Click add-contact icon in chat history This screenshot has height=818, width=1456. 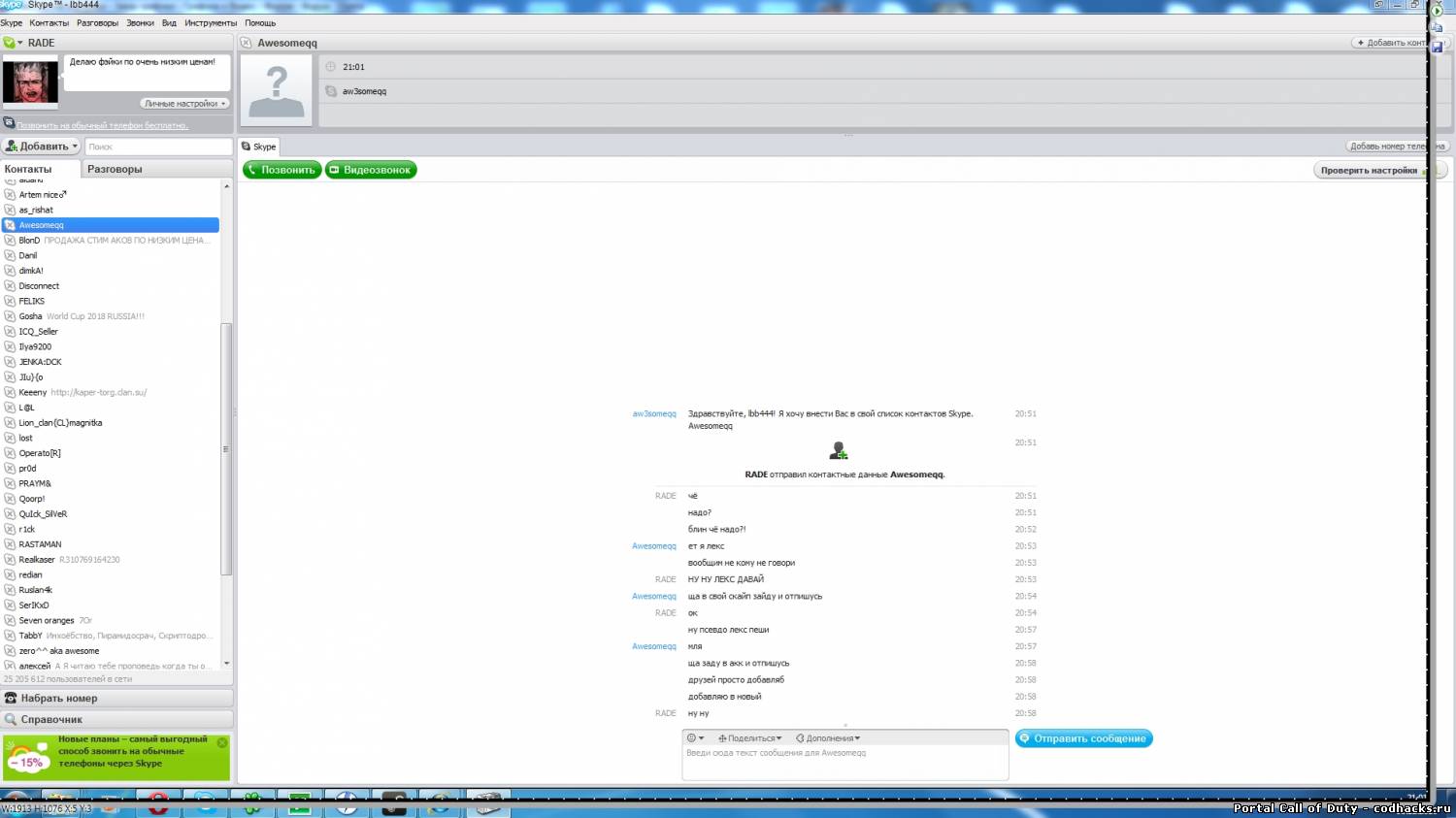tap(839, 451)
